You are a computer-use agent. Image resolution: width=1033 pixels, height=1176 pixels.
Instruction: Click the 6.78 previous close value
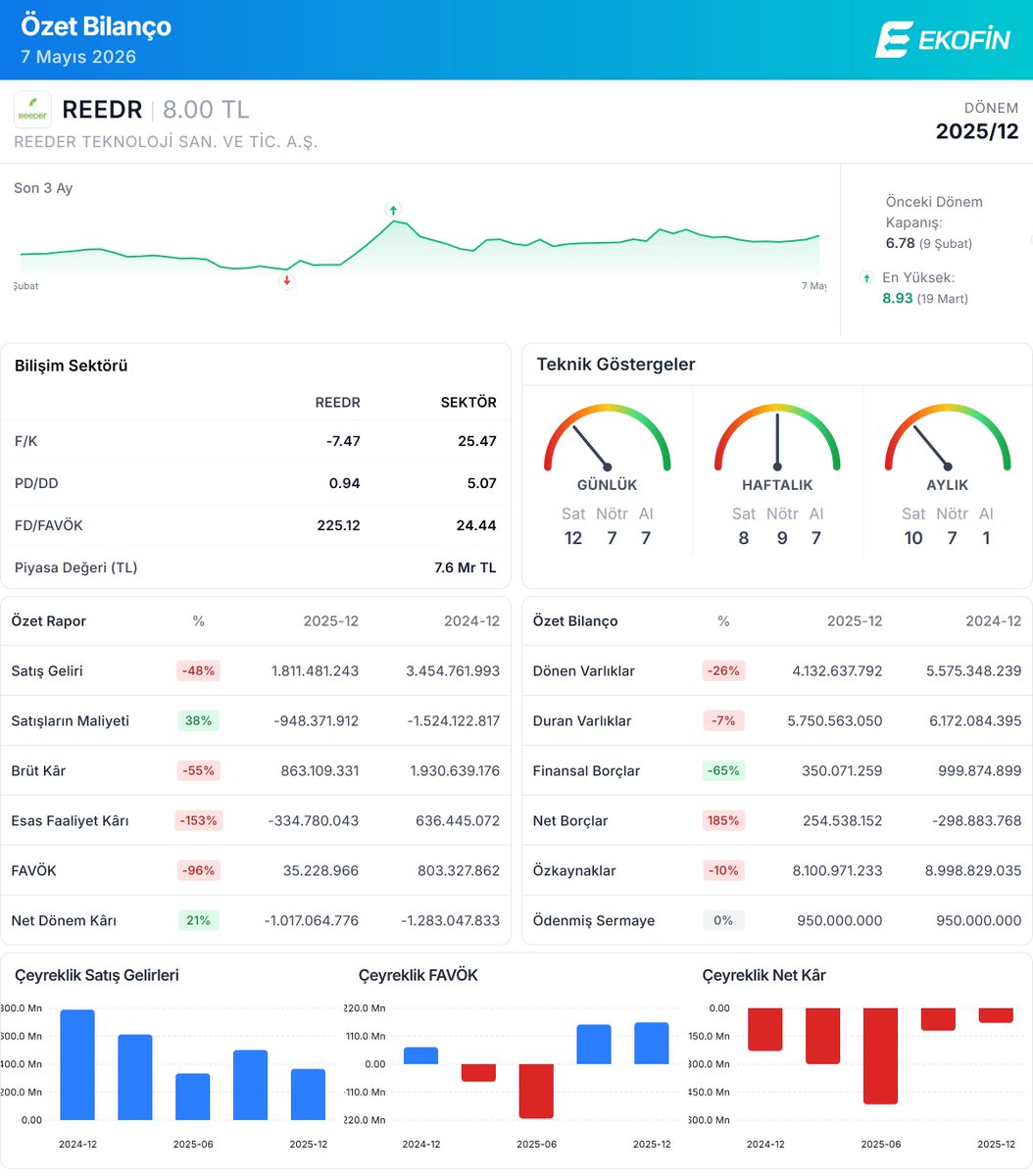tap(900, 243)
